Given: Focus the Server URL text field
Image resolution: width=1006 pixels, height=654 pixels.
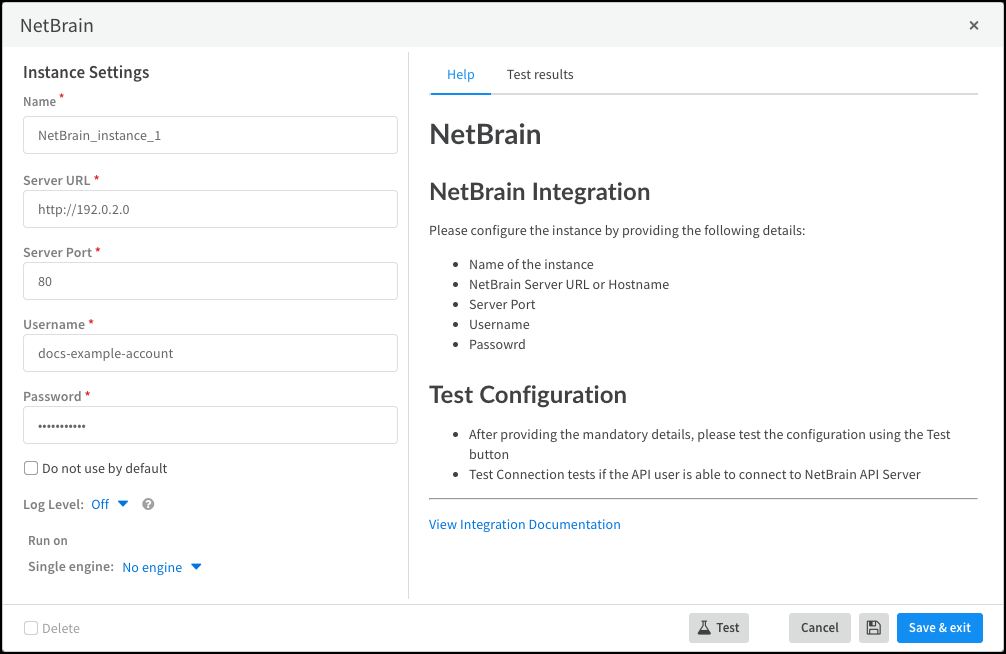Looking at the screenshot, I should click(210, 209).
